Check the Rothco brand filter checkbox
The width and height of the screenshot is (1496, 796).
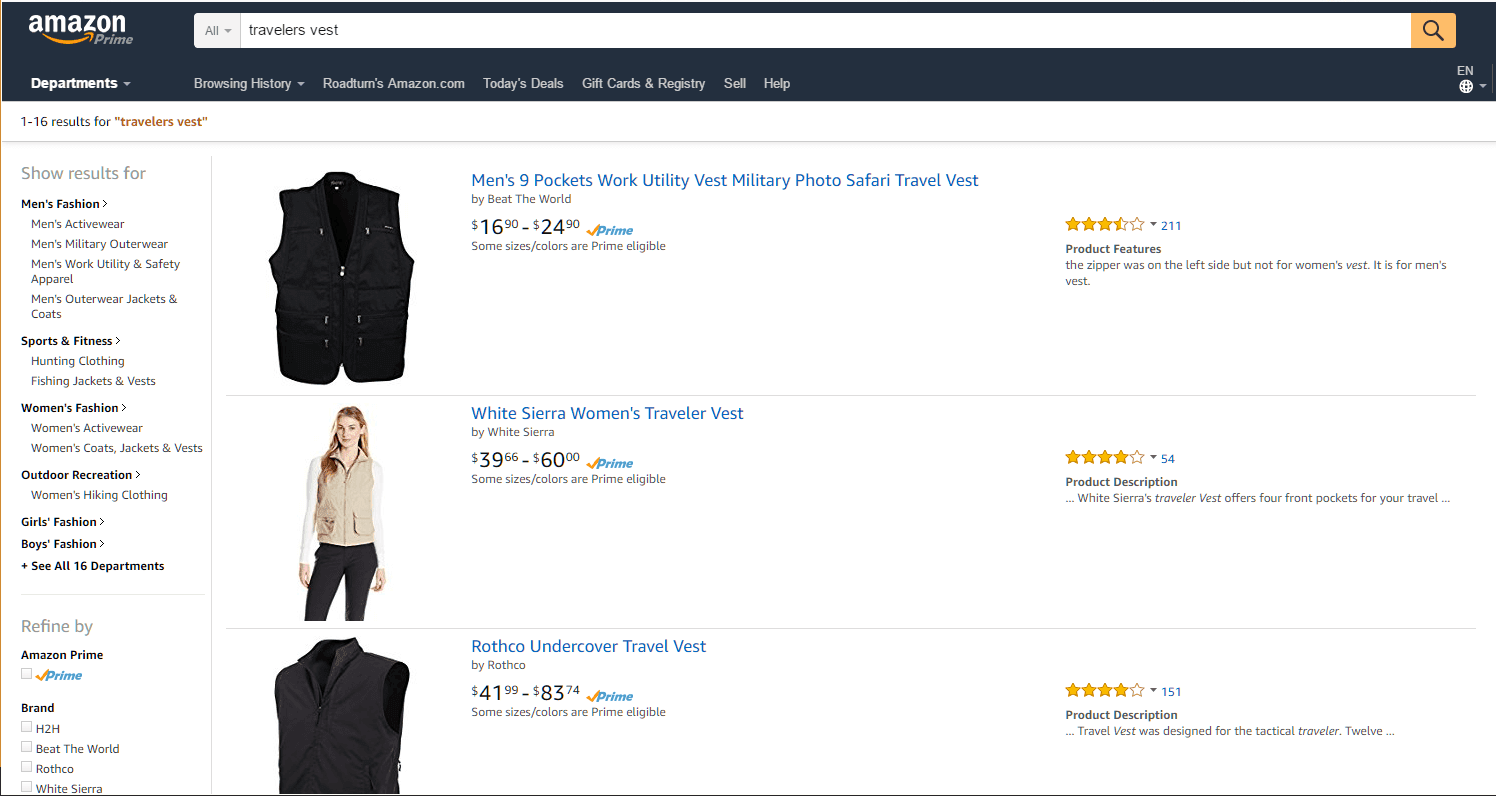tap(26, 767)
